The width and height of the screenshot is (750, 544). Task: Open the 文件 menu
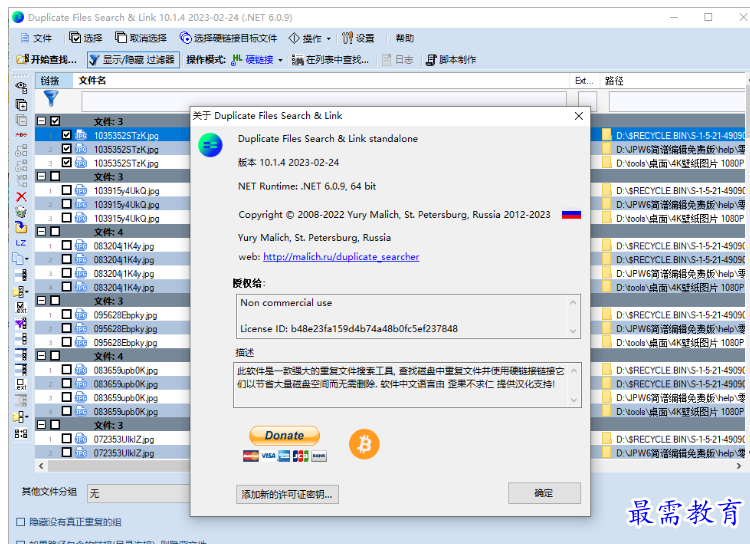point(36,38)
